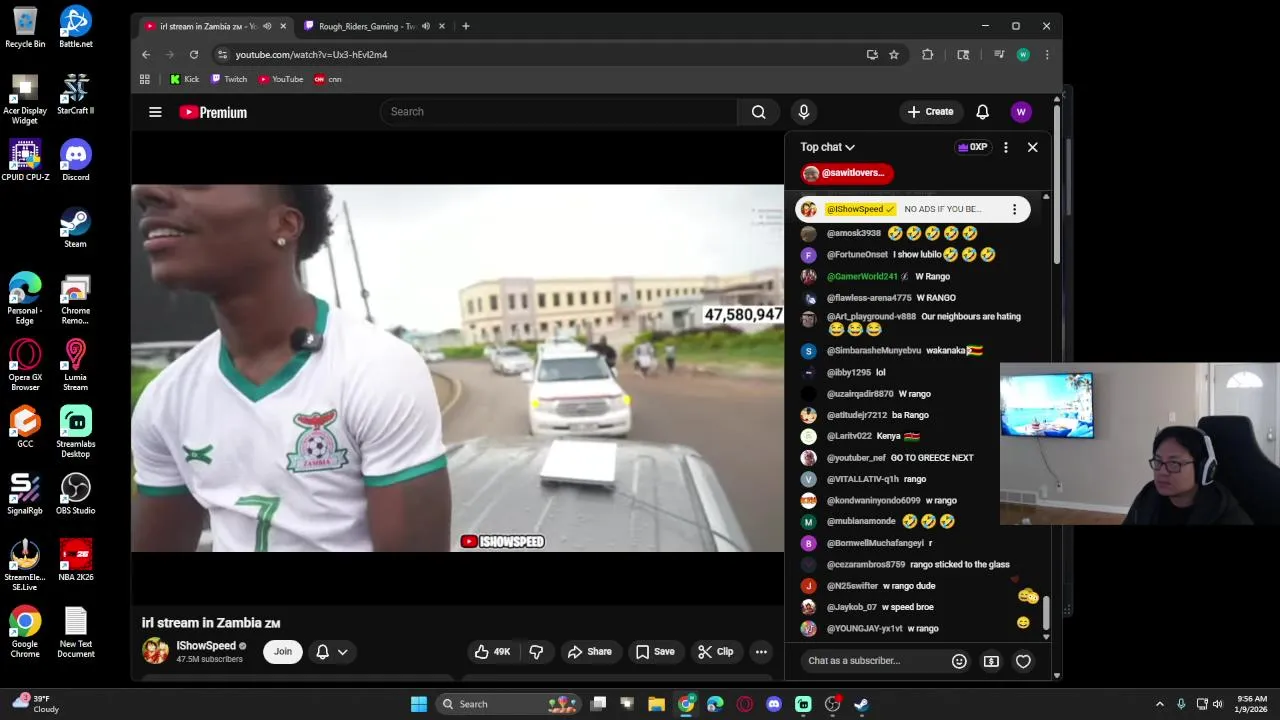Image resolution: width=1280 pixels, height=720 pixels.
Task: Open Steam from the taskbar
Action: (x=861, y=704)
